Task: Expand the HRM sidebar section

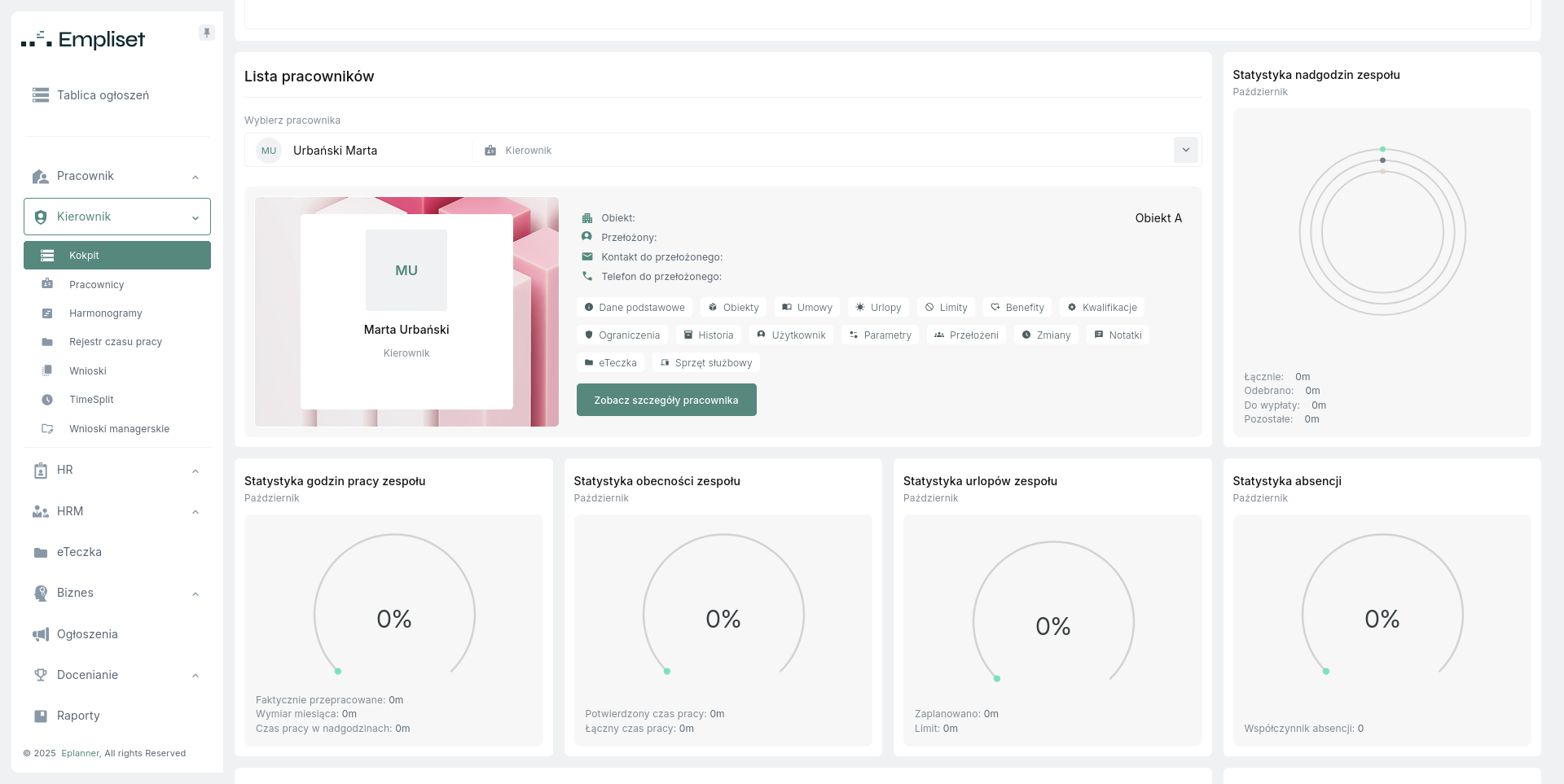Action: click(x=195, y=512)
